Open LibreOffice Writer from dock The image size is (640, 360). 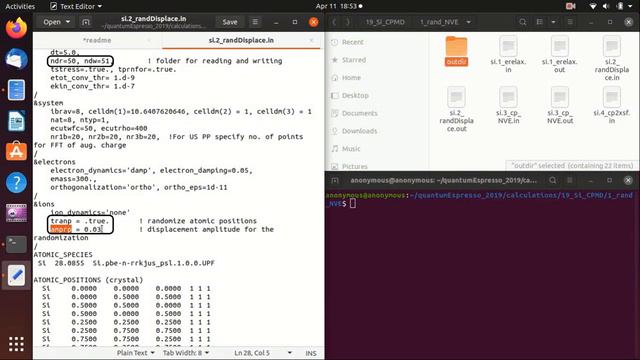16,121
